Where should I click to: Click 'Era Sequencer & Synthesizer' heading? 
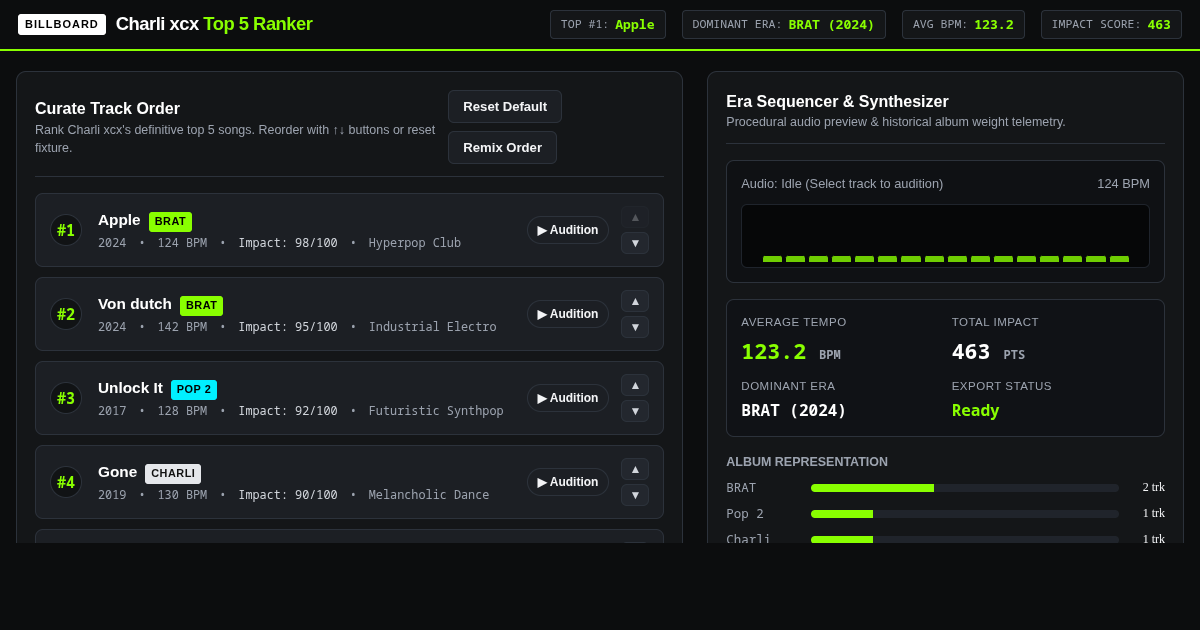coord(837,102)
